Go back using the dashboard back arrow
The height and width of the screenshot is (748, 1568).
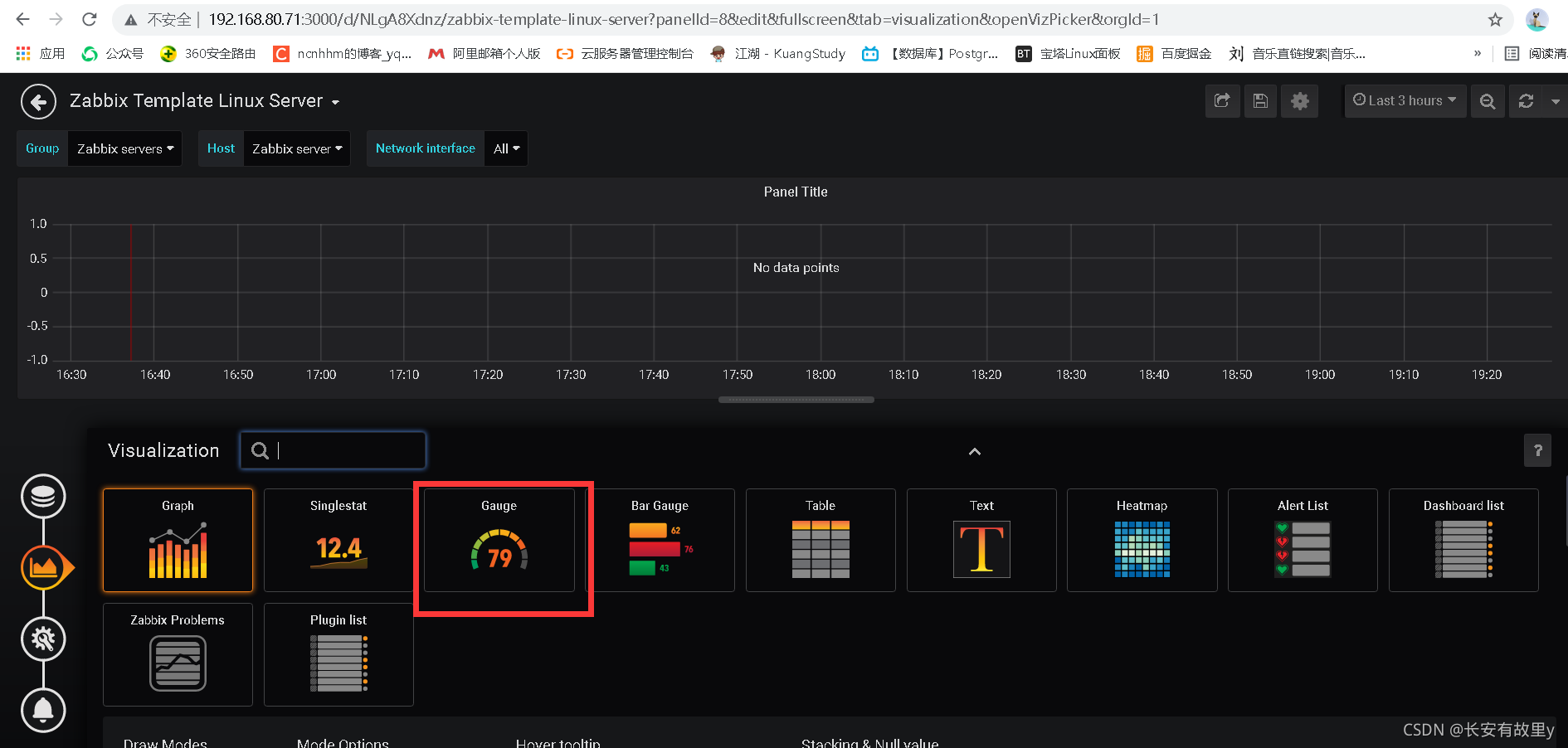tap(38, 102)
